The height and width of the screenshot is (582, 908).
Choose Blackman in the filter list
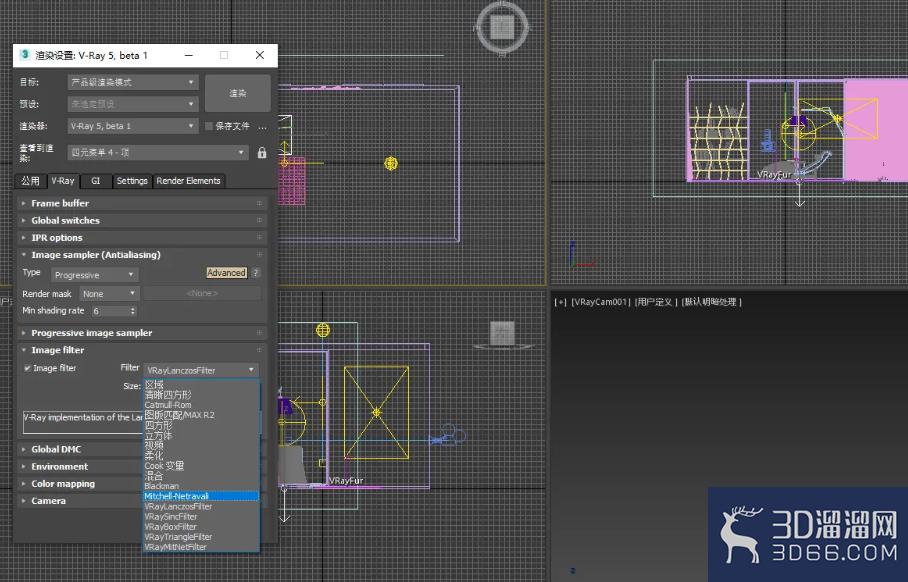point(201,486)
